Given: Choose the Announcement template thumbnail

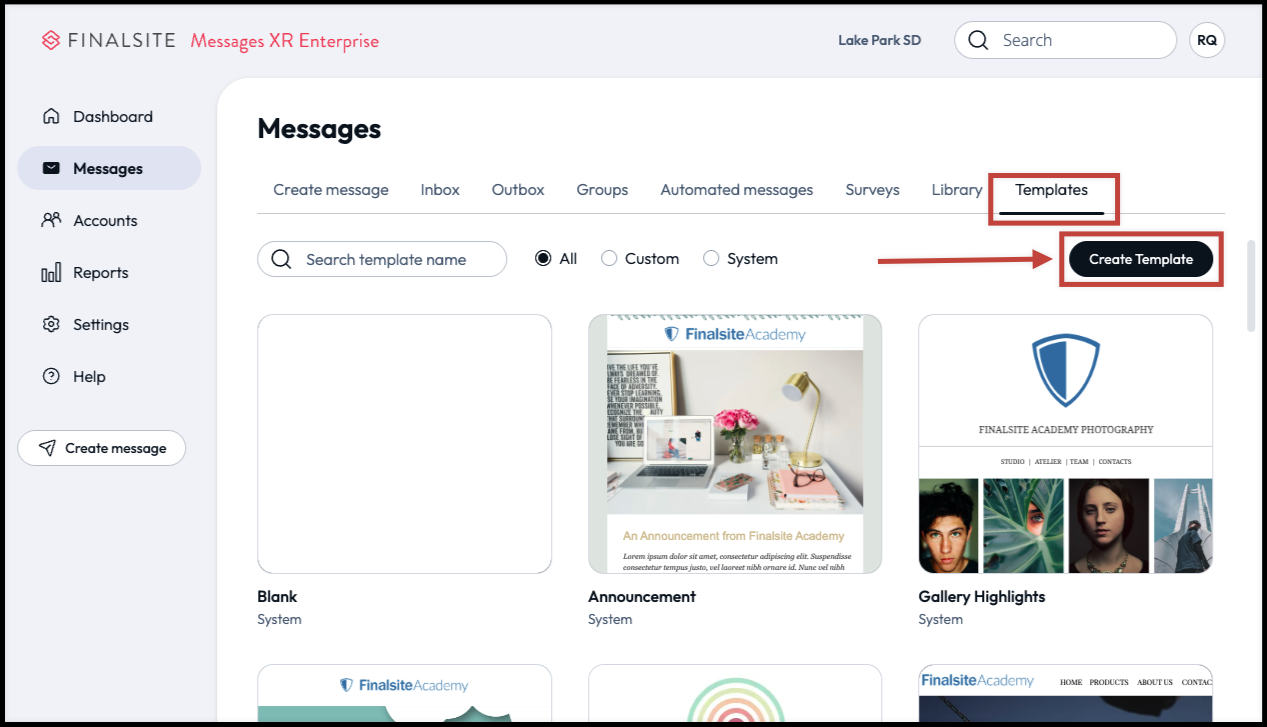Looking at the screenshot, I should [735, 444].
